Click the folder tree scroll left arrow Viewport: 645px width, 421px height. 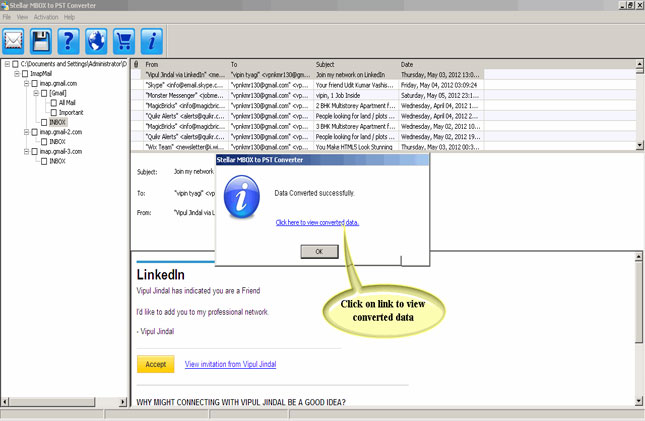coord(5,402)
